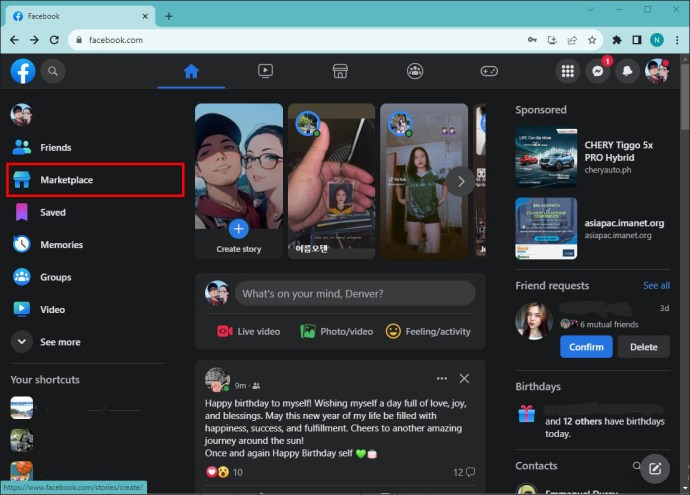Add a Photo/video to a post
Viewport: 690px width, 495px height.
pos(337,331)
